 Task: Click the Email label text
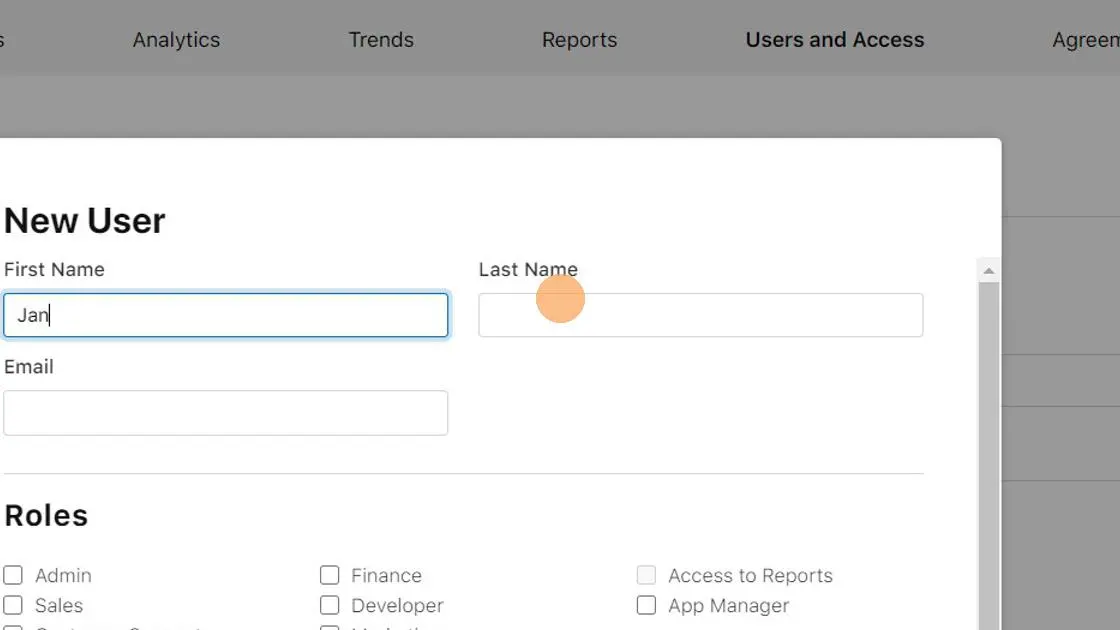click(29, 367)
